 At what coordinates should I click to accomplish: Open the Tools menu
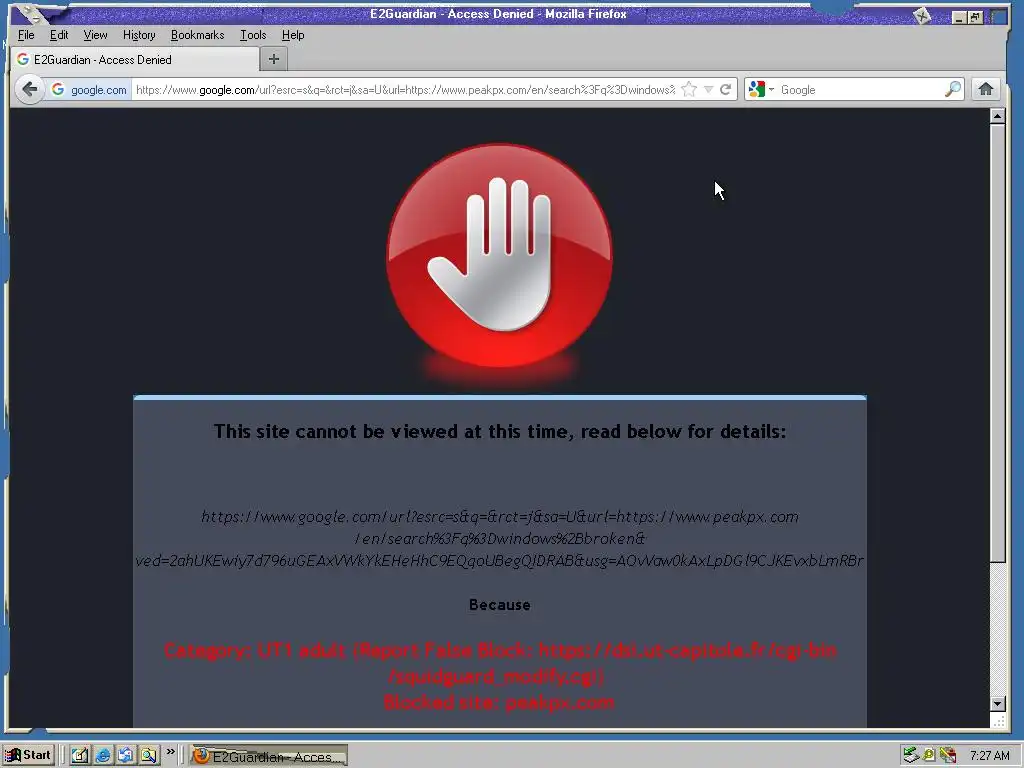coord(253,35)
